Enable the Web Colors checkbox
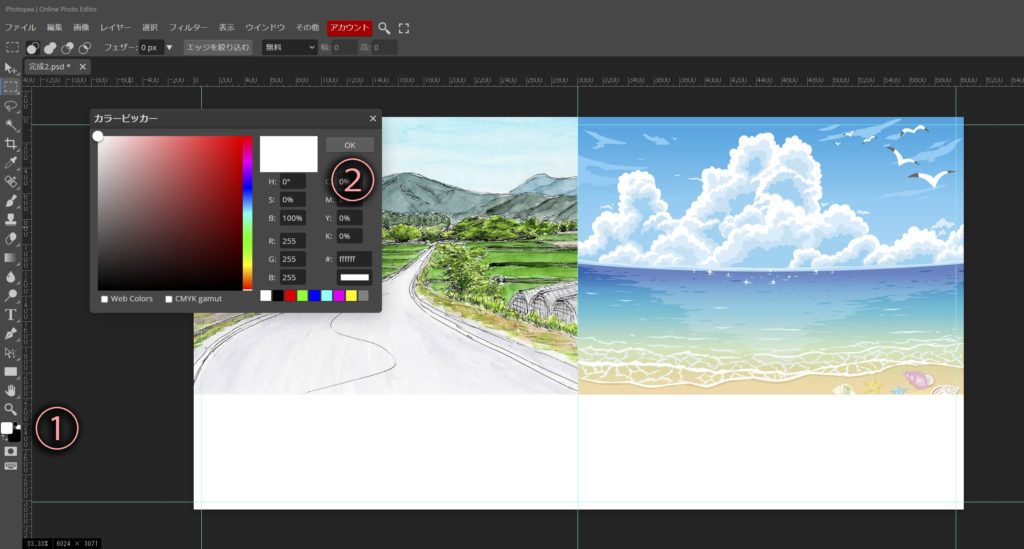The image size is (1024, 549). click(105, 299)
